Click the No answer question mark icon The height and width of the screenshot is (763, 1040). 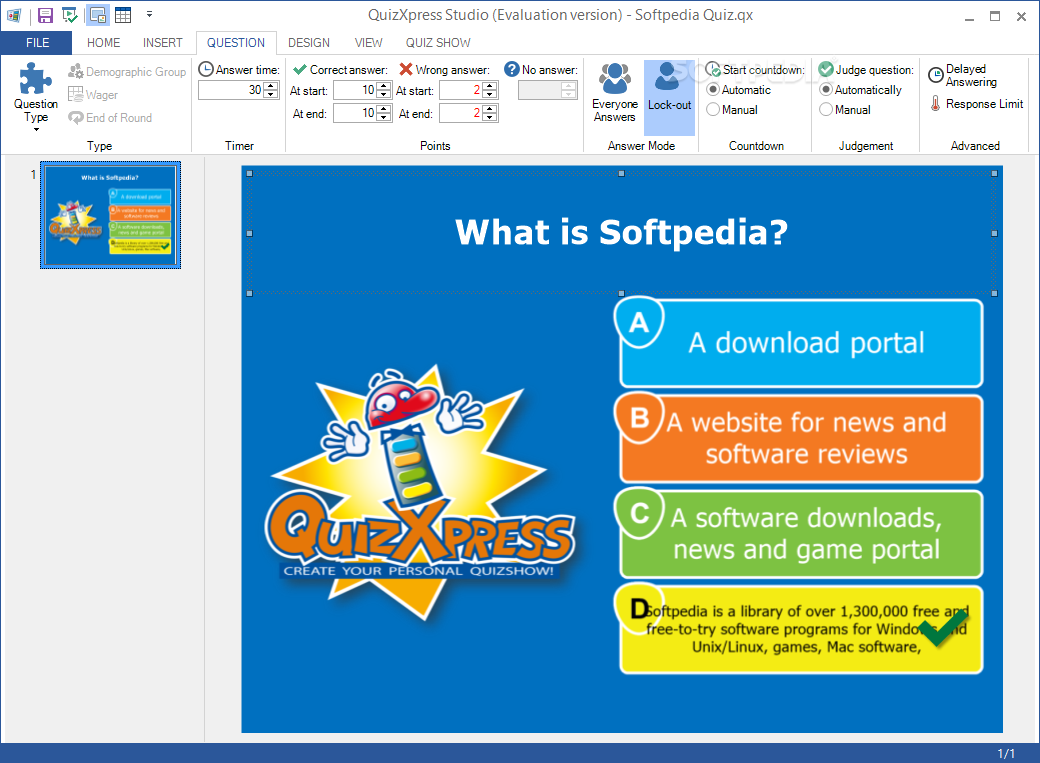click(511, 69)
